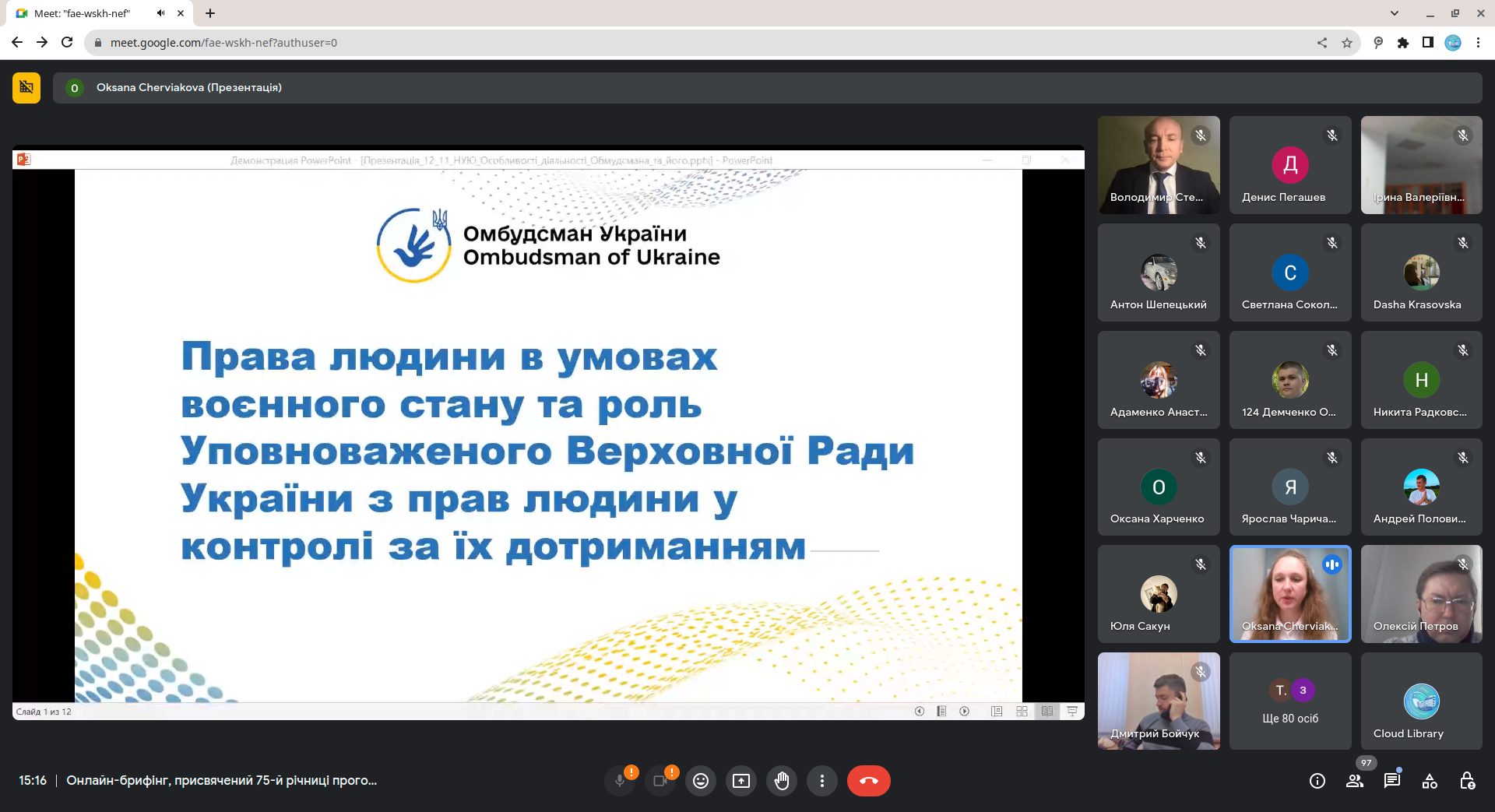Screen dimensions: 1495x812
Task: Open meeting details info icon
Action: [x=1317, y=781]
